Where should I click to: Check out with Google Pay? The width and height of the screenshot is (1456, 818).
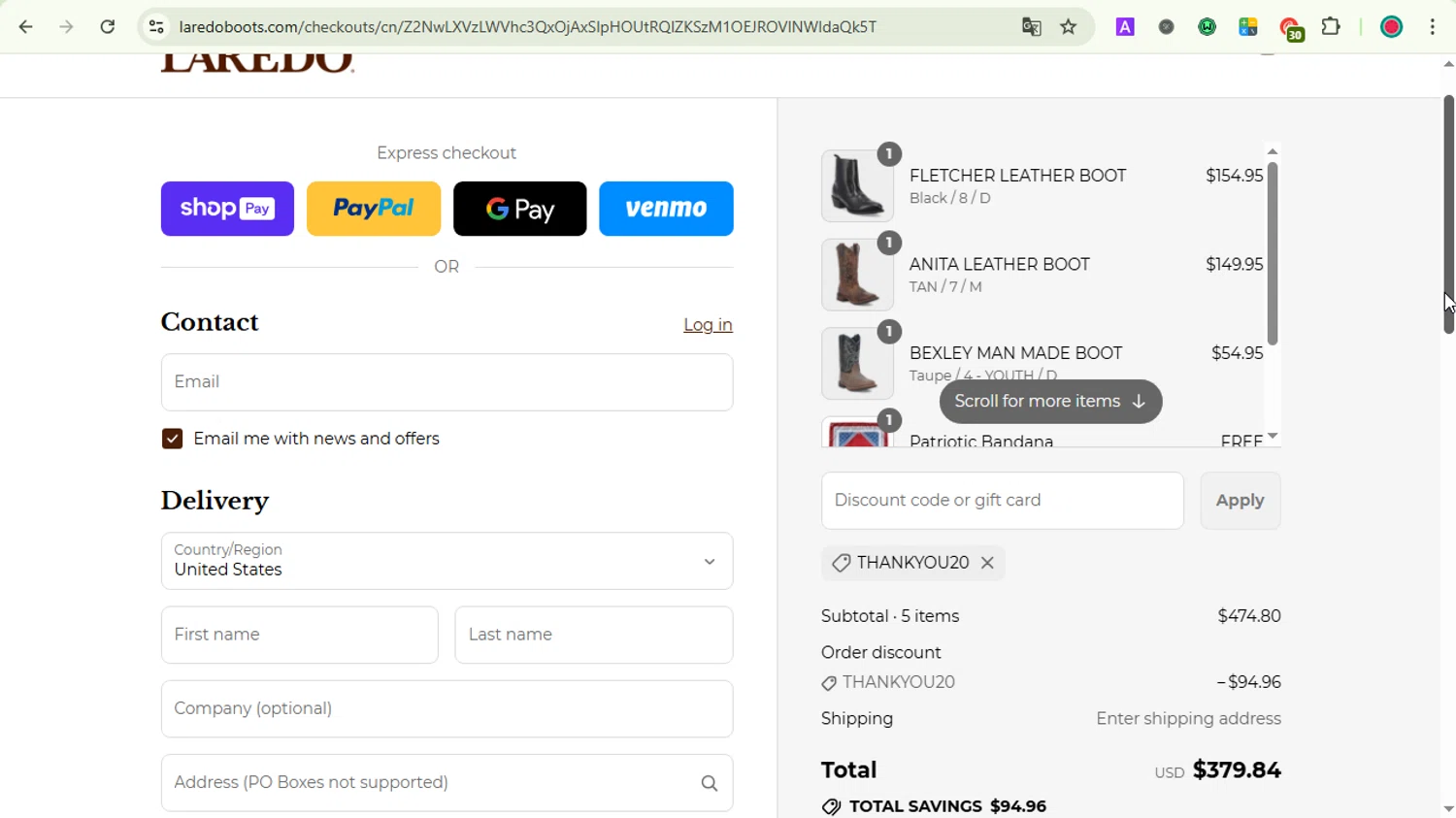(520, 209)
